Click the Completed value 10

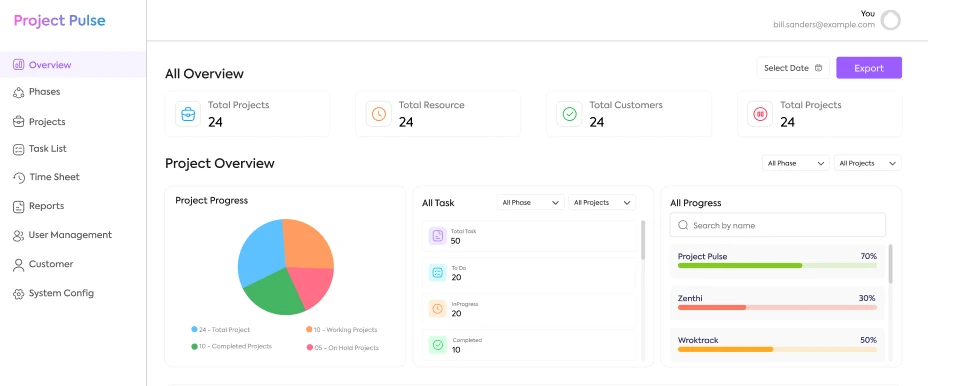456,350
